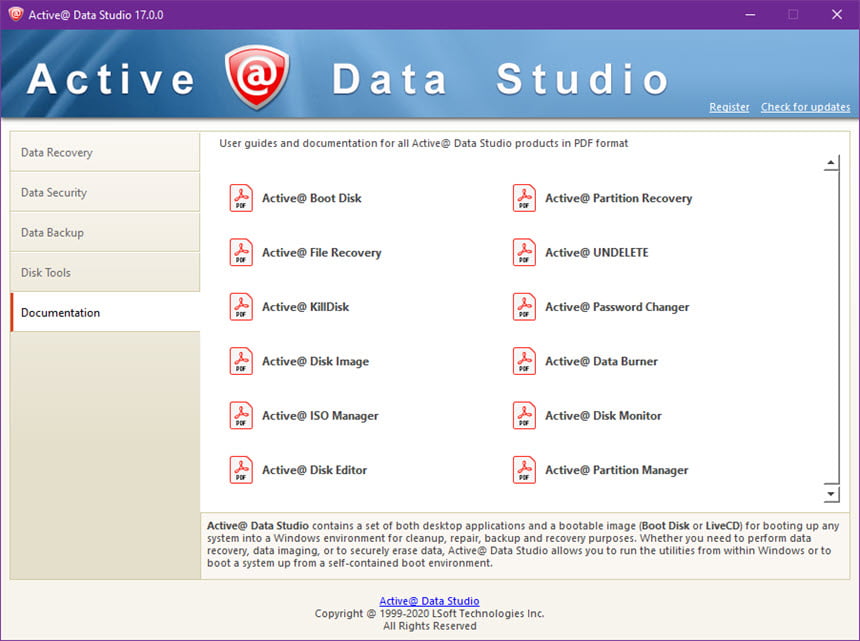Click the Active@ Data Burner label
The width and height of the screenshot is (860, 641).
coord(601,361)
